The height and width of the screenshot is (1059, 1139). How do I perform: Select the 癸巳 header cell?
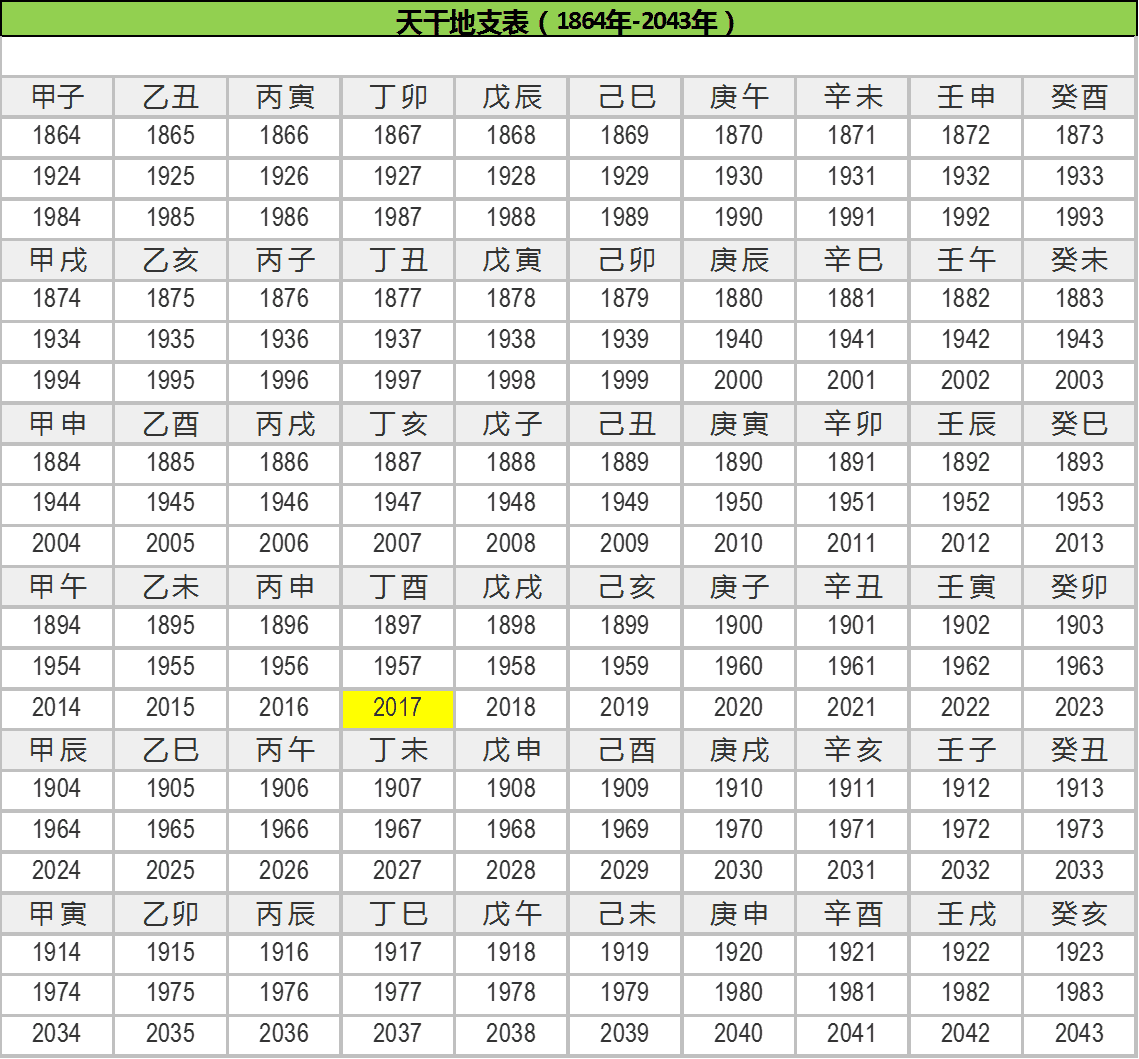(1079, 423)
